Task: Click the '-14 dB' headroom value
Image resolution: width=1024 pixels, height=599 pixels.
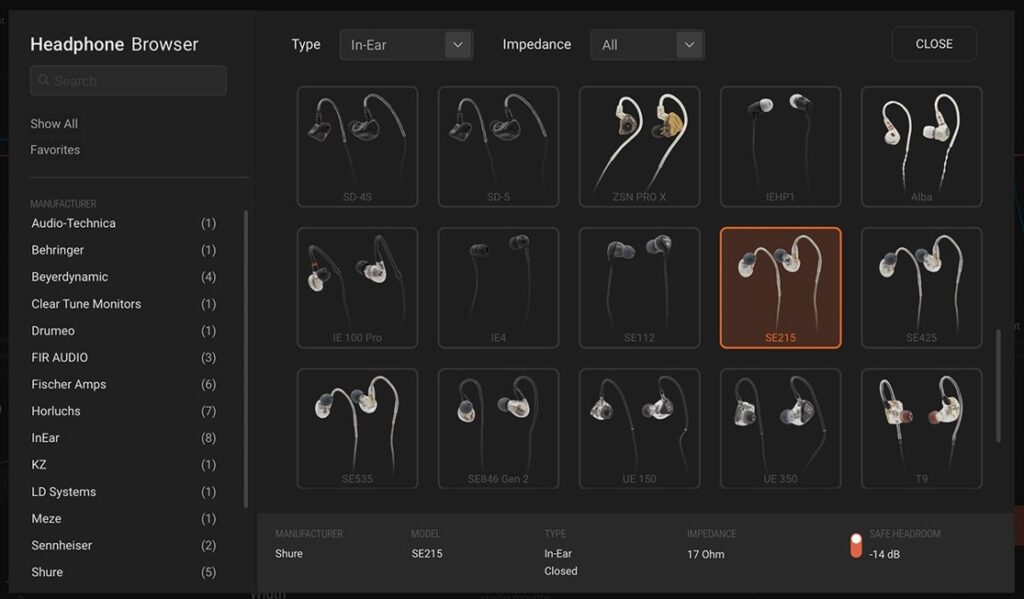Action: (x=884, y=554)
